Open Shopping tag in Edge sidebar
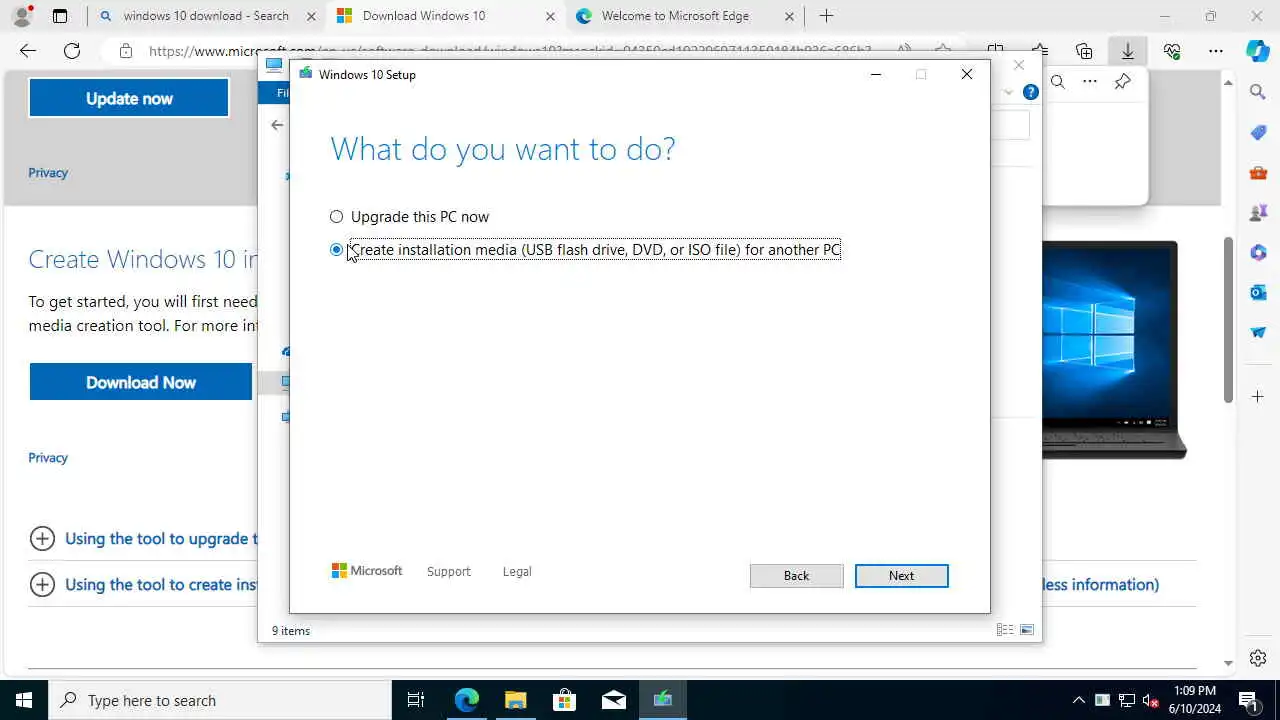 coord(1258,133)
